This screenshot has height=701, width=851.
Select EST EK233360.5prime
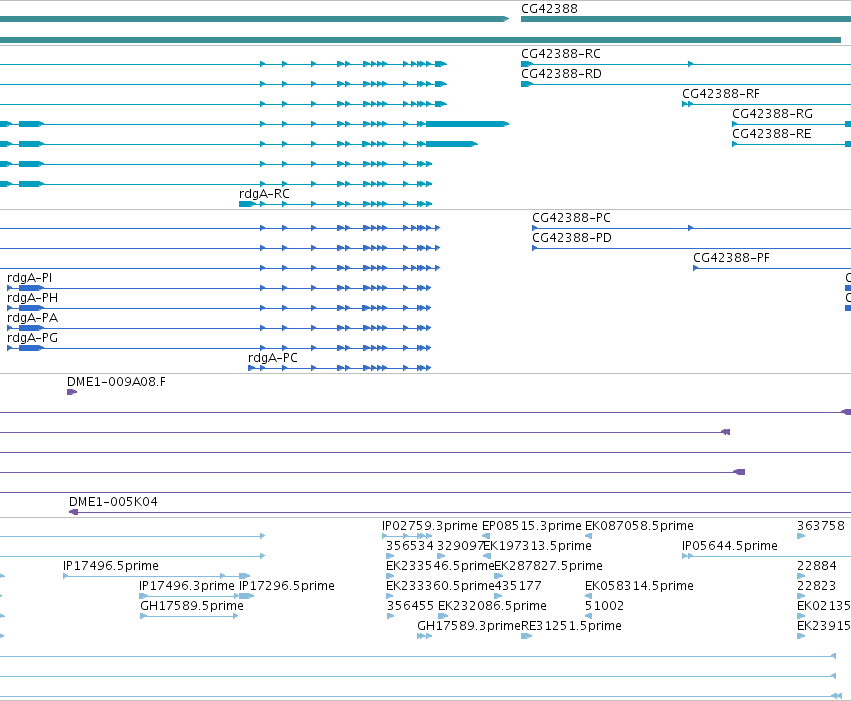click(x=440, y=586)
